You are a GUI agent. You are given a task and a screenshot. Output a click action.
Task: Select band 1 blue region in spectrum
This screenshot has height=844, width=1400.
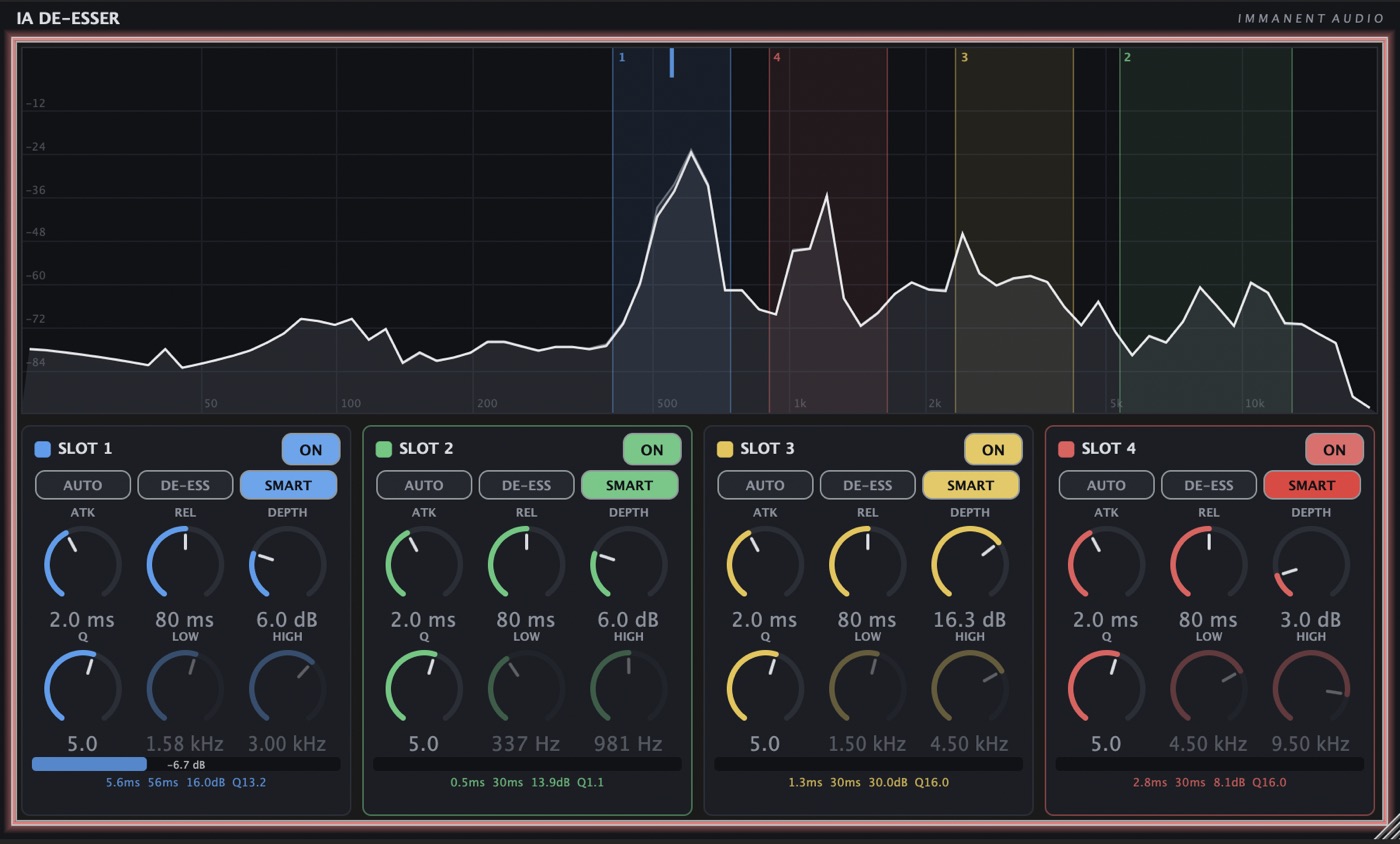pyautogui.click(x=672, y=230)
